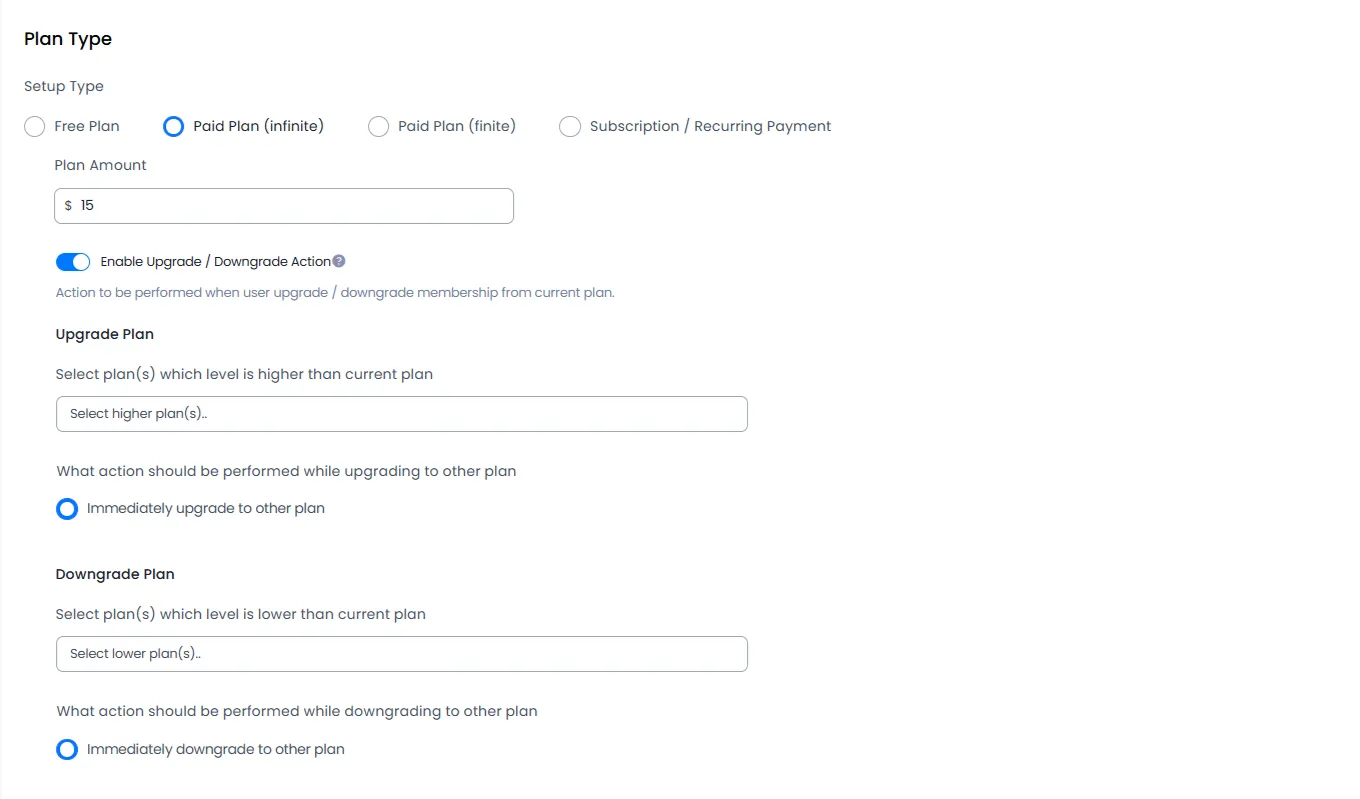The width and height of the screenshot is (1360, 799).
Task: Click into the Plan Amount input field
Action: (x=290, y=206)
